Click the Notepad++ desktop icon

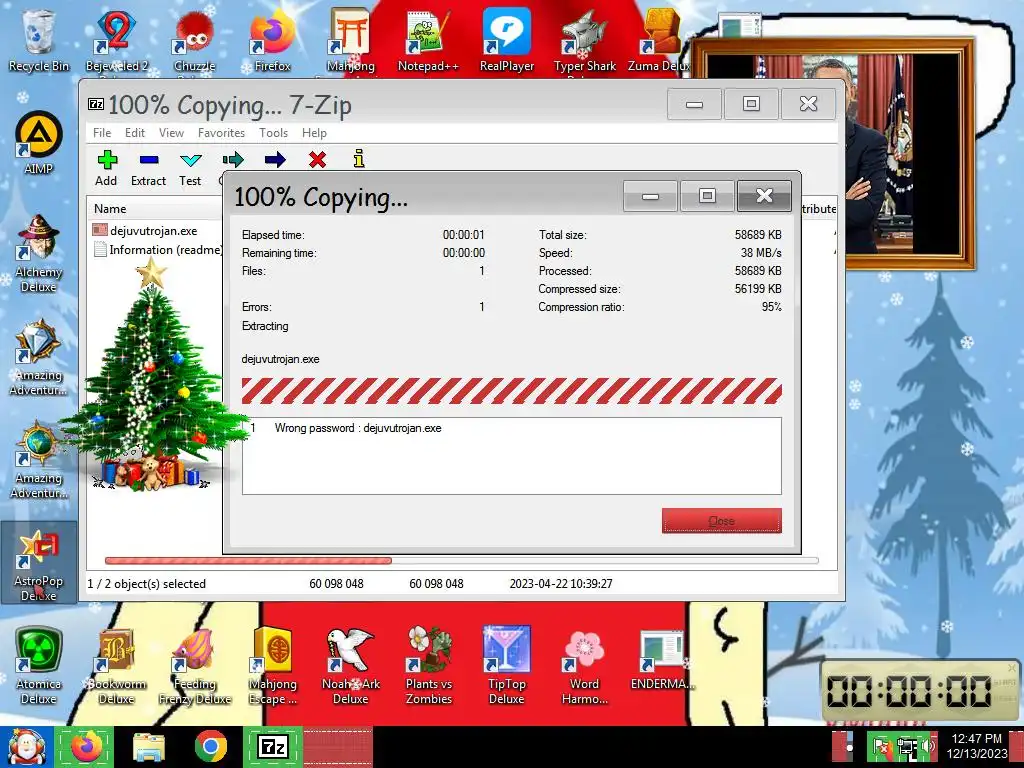click(x=428, y=40)
